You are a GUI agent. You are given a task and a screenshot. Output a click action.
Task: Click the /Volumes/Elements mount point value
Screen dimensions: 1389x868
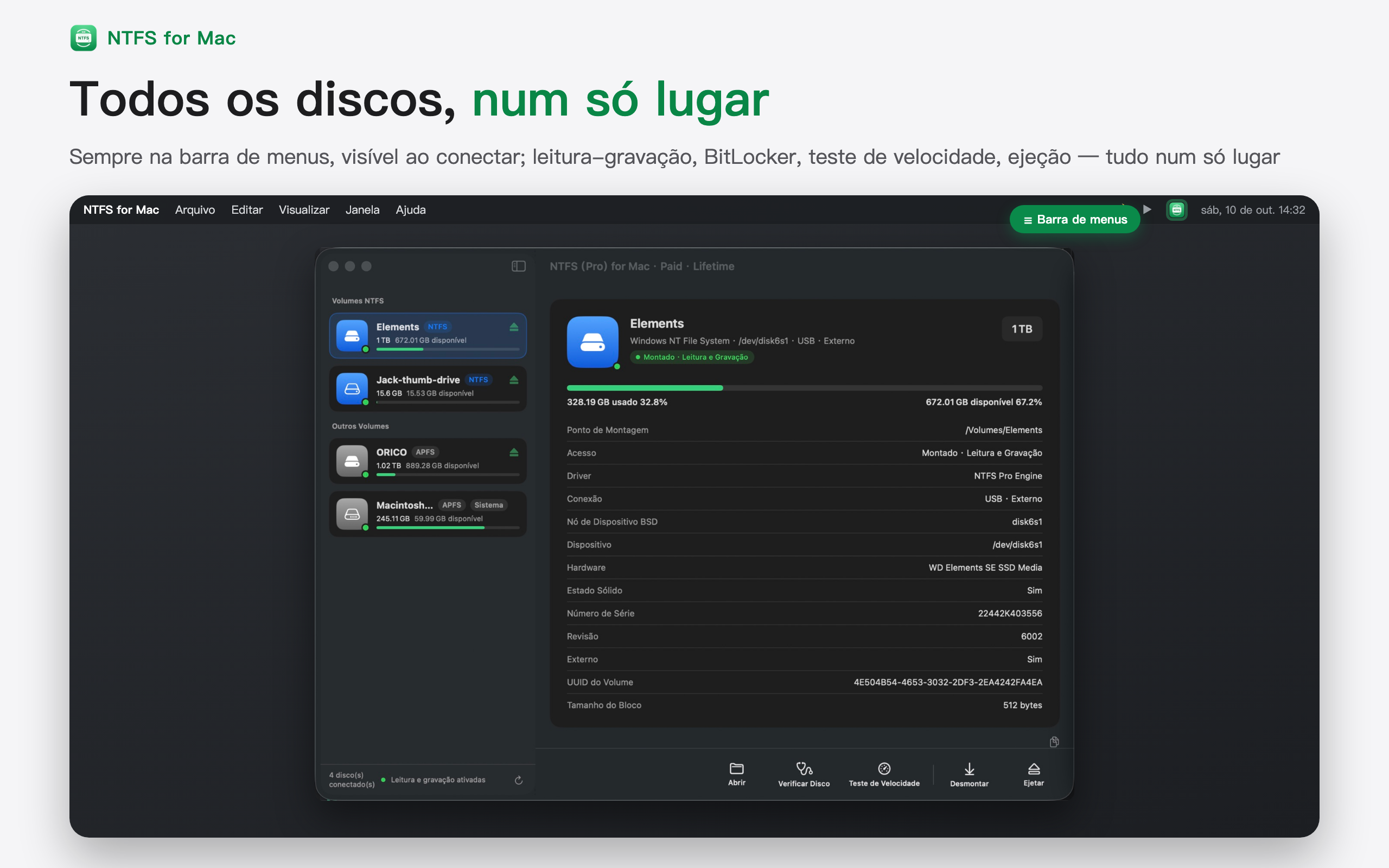[1003, 430]
